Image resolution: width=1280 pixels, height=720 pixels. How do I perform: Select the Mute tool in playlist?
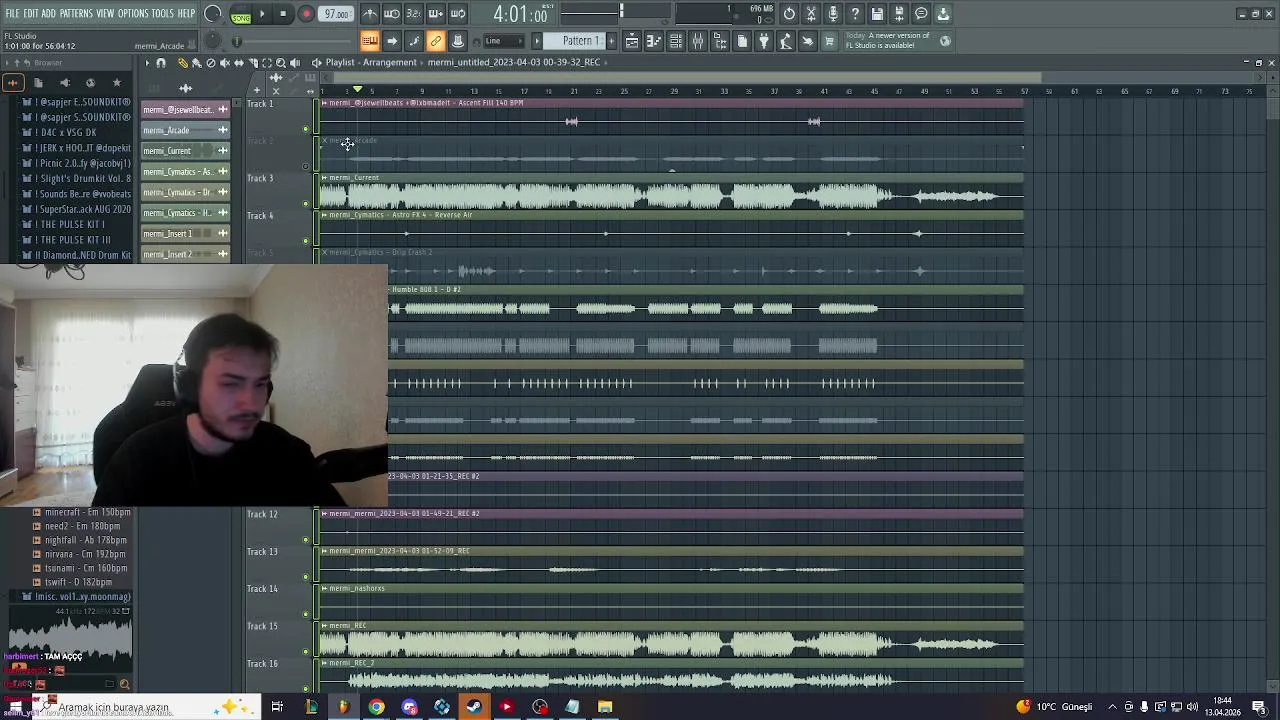point(224,63)
